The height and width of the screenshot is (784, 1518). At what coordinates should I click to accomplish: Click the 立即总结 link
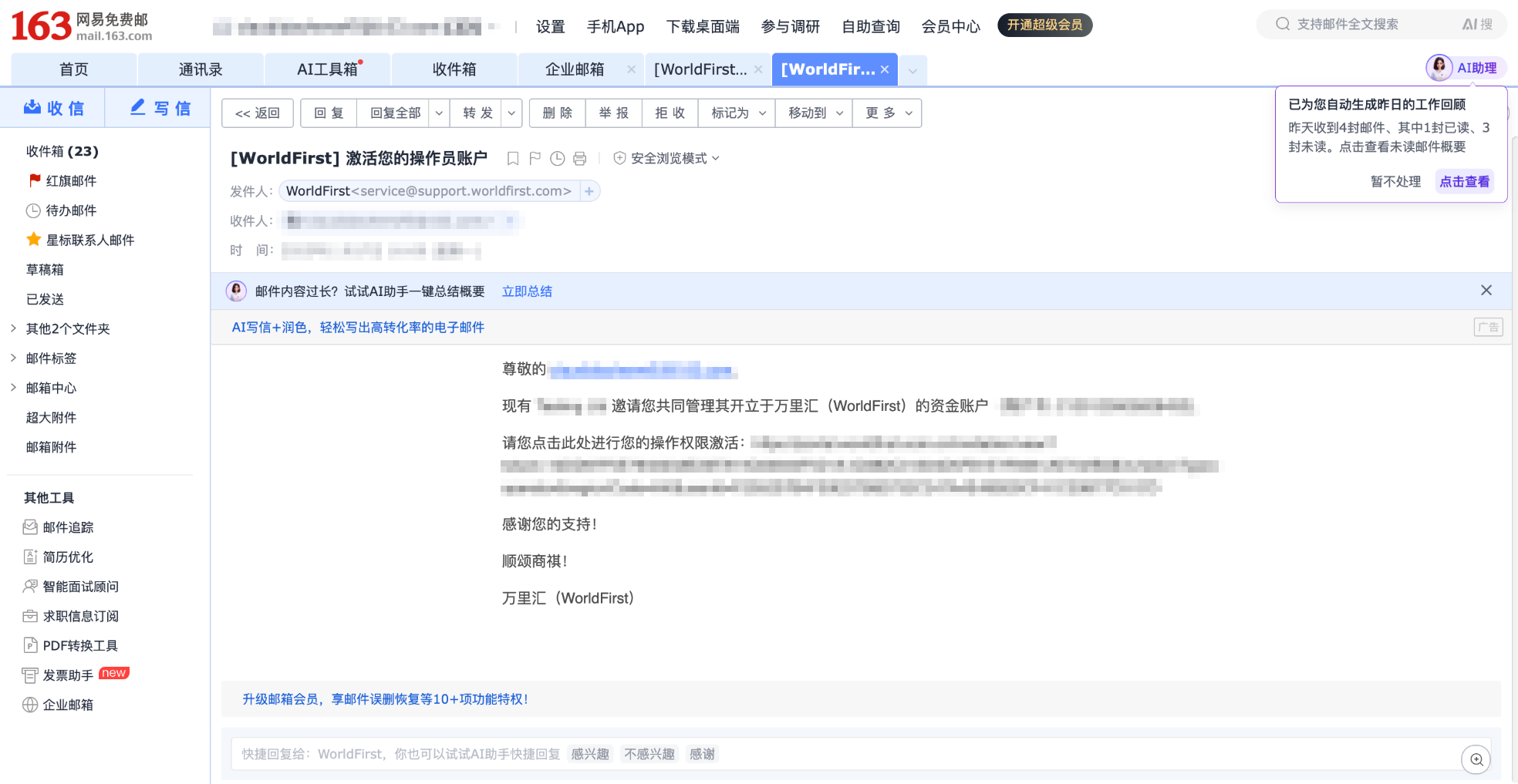[527, 291]
